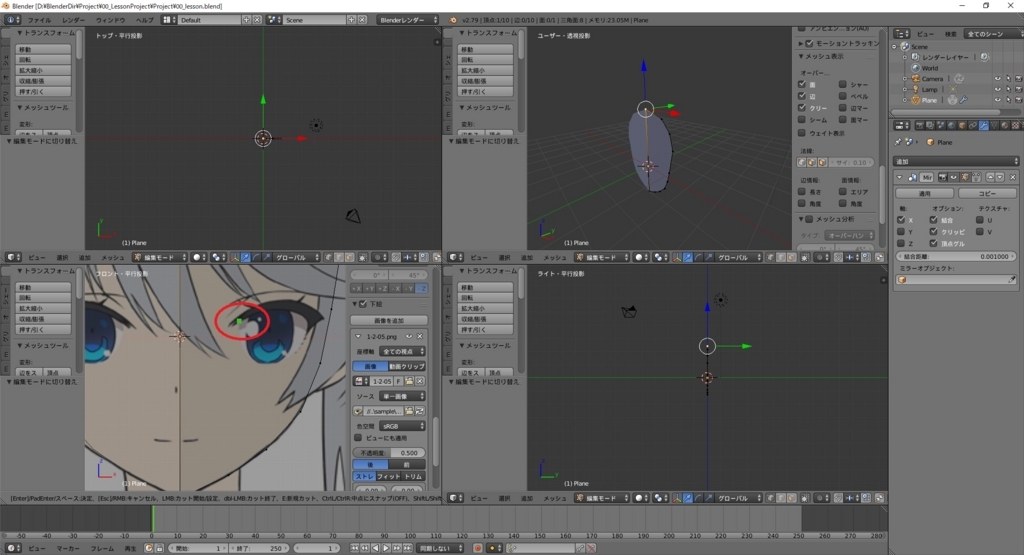Image resolution: width=1024 pixels, height=555 pixels.
Task: Remove the 1-2-05.png background image
Action: [x=419, y=336]
